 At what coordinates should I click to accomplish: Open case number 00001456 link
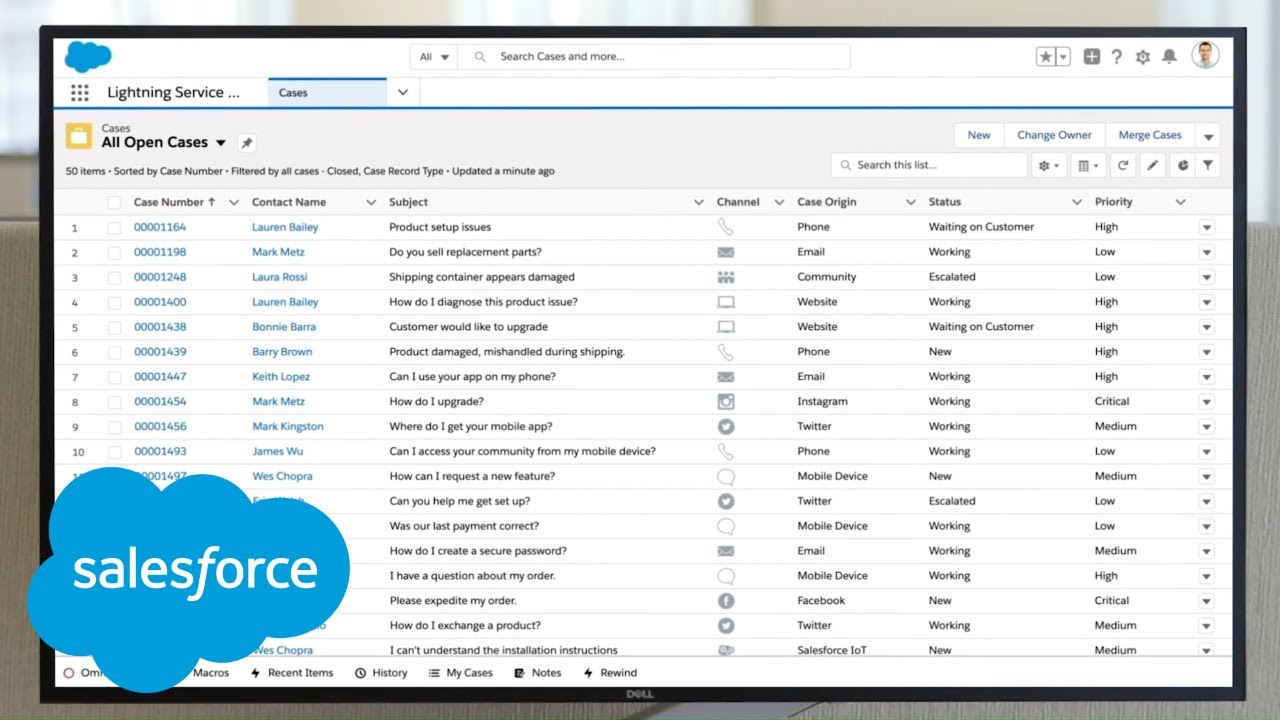tap(160, 426)
